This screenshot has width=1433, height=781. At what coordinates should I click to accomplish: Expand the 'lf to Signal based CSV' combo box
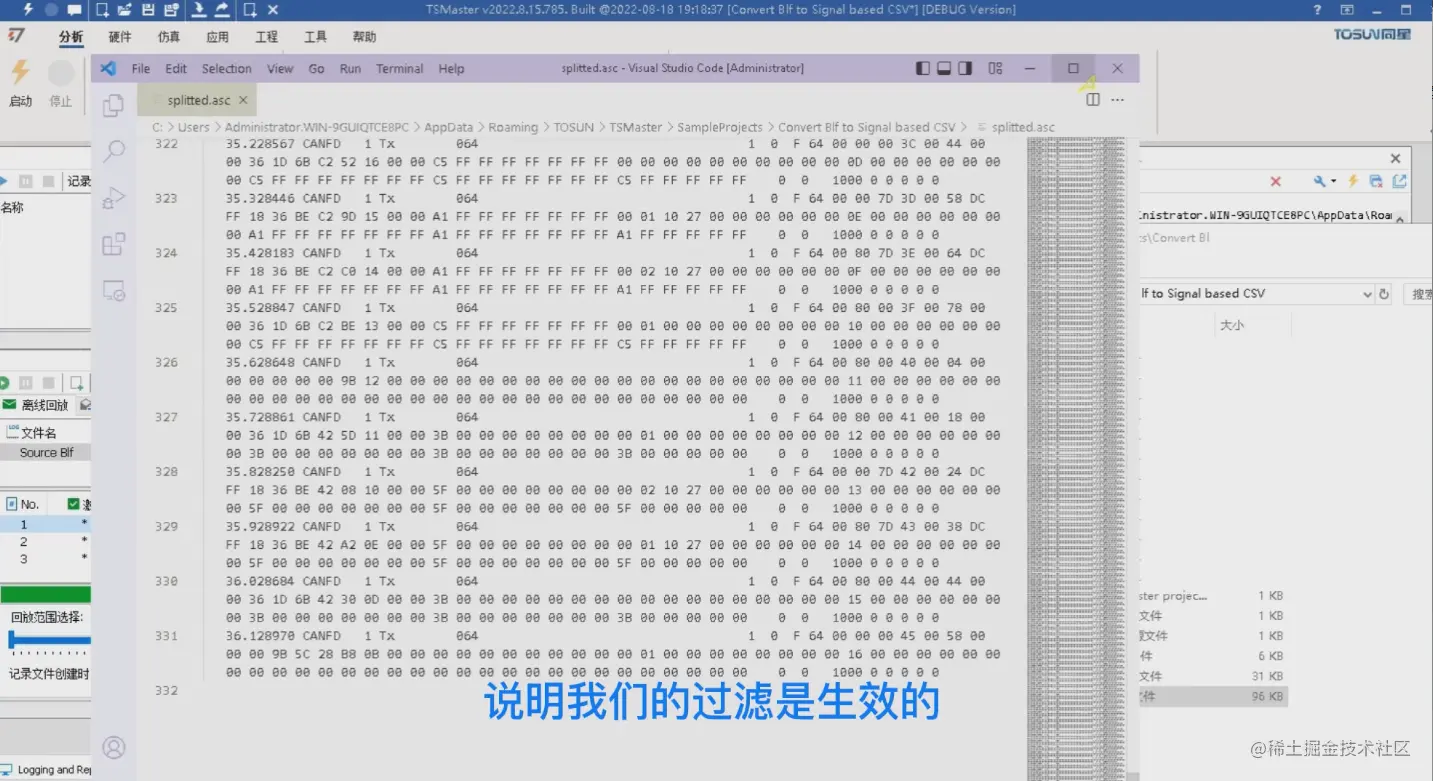[x=1367, y=294]
